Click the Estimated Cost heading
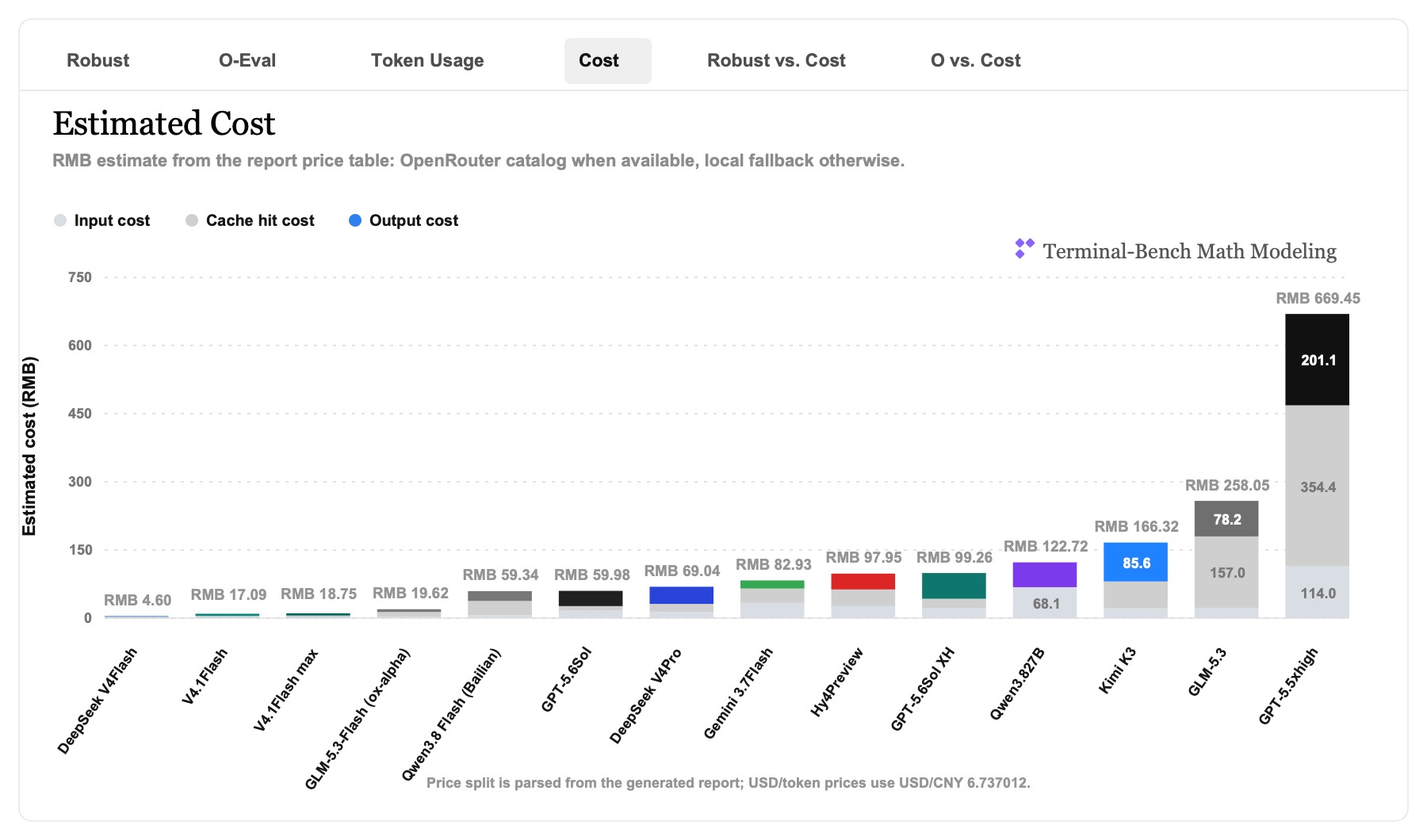The image size is (1427, 840). click(164, 124)
